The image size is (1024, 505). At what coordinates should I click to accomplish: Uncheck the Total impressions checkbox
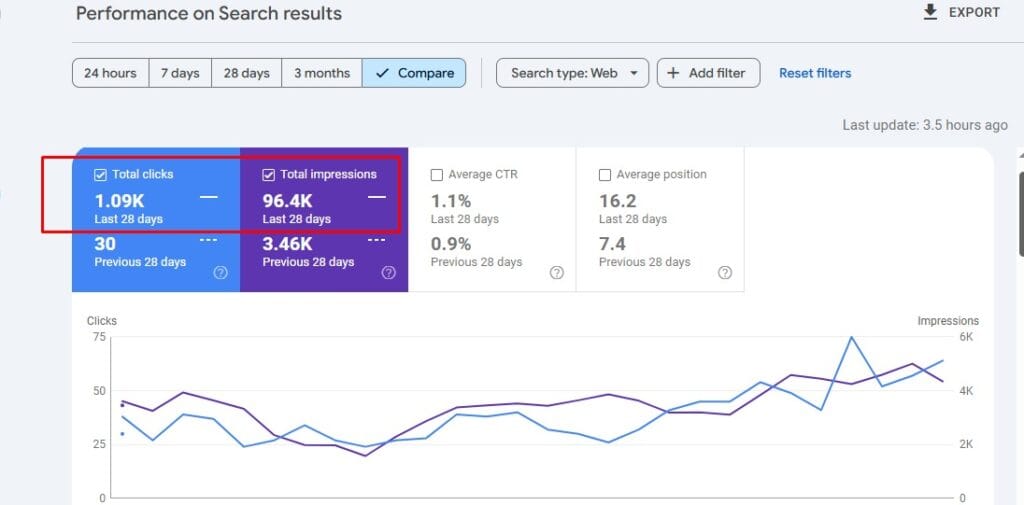pyautogui.click(x=268, y=175)
